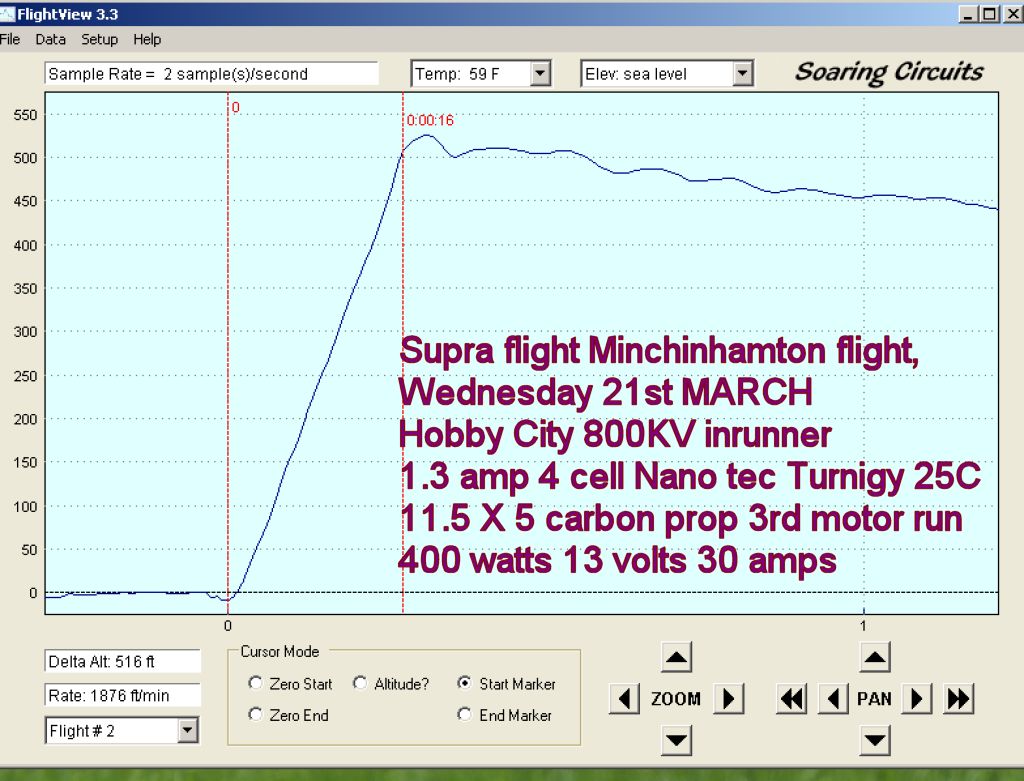
Task: Open the Elev sea level dropdown
Action: tap(742, 74)
